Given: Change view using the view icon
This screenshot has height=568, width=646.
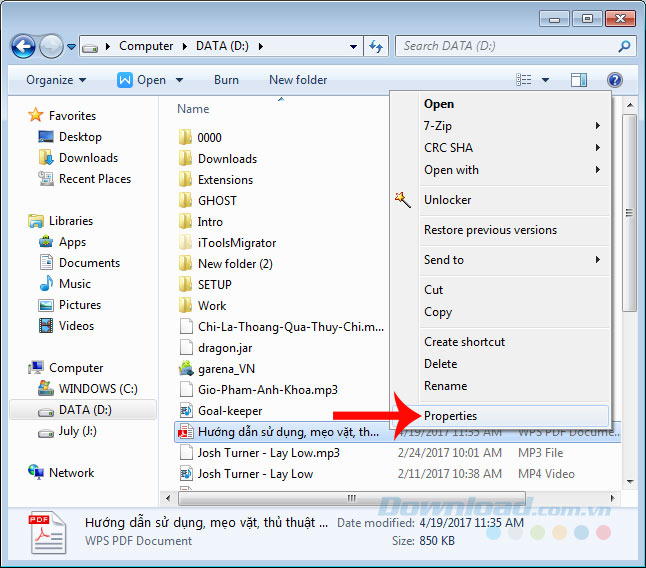Looking at the screenshot, I should point(524,80).
